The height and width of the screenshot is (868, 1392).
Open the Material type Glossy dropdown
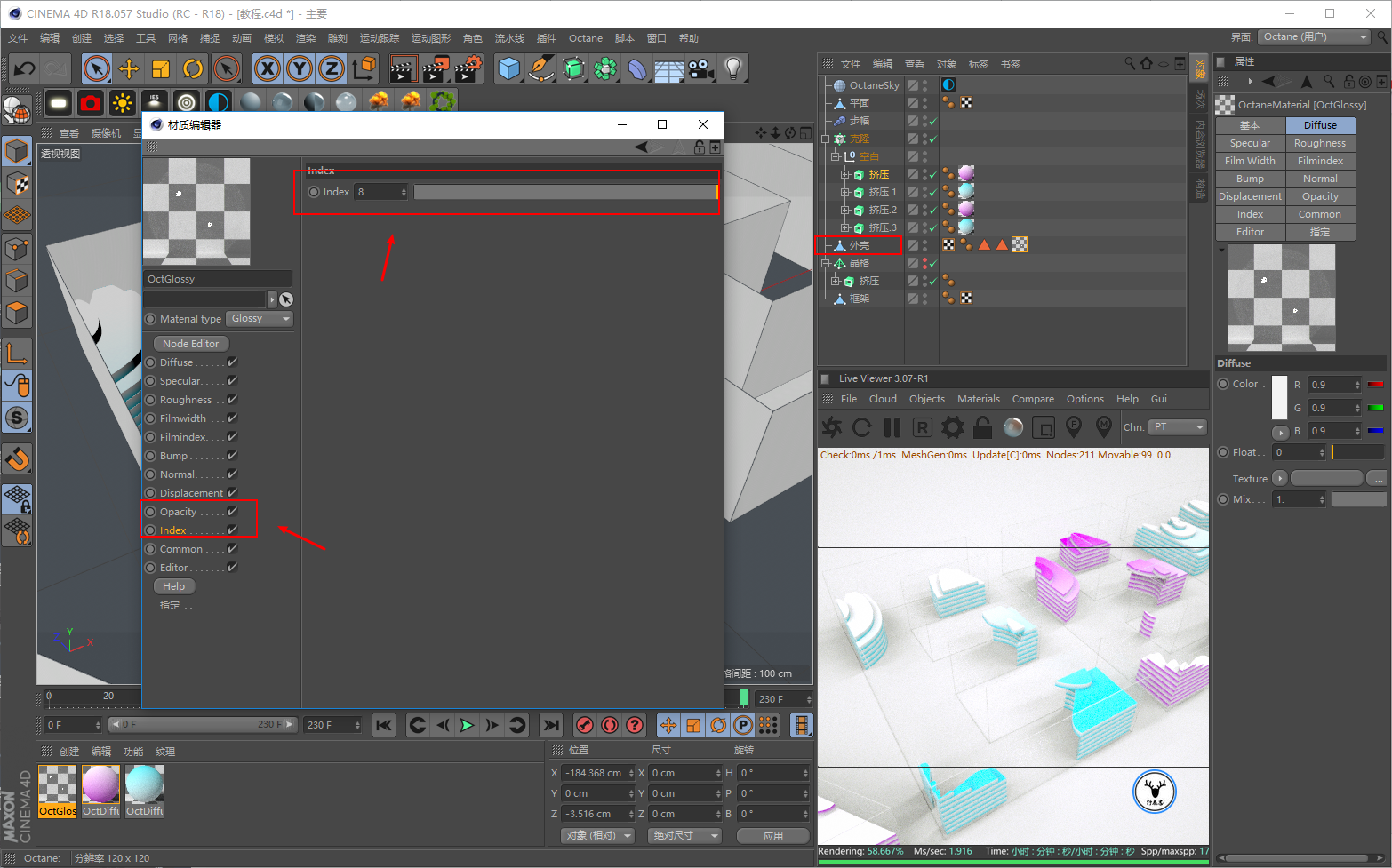260,319
